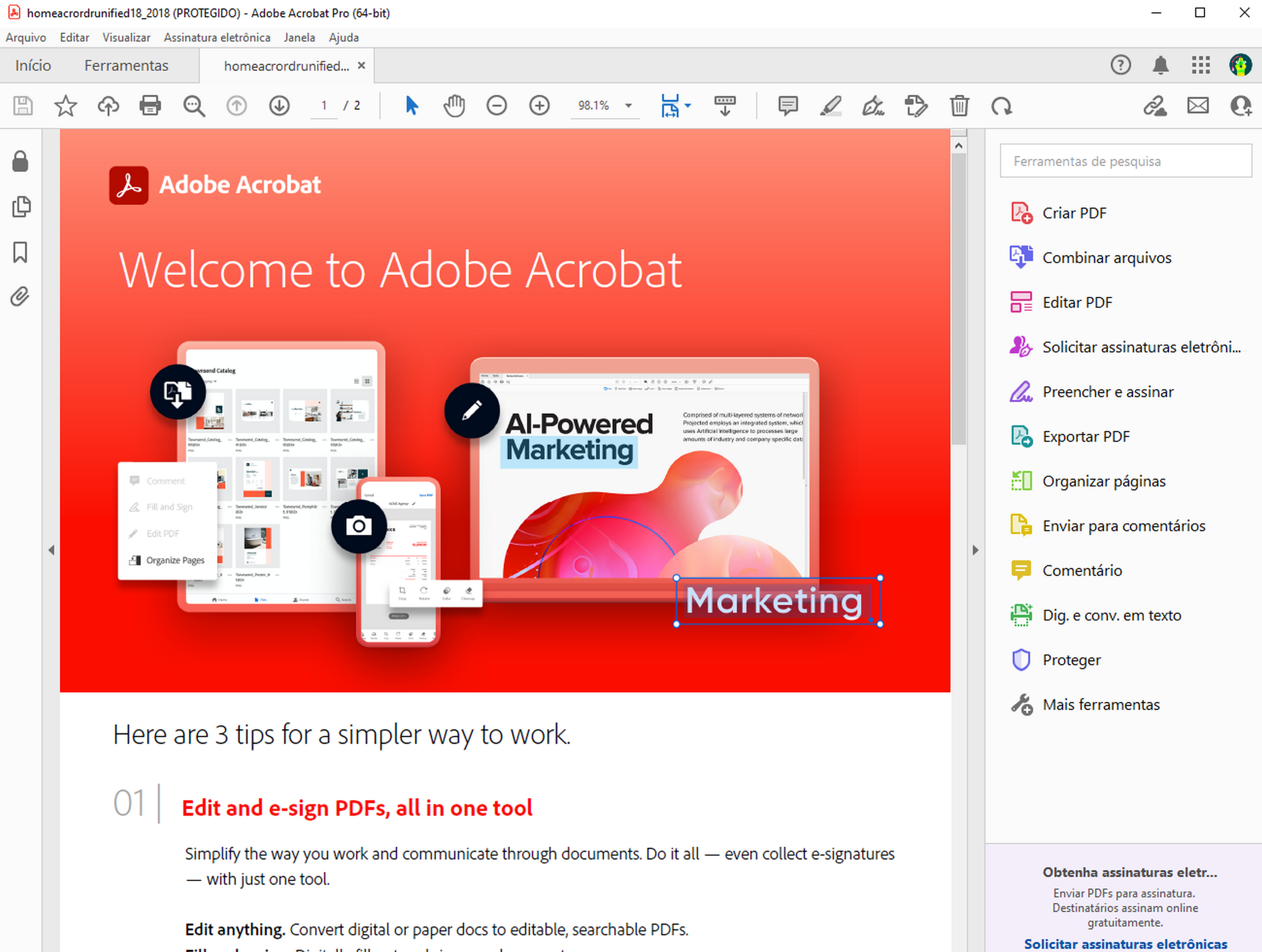Click the document scrollbar up arrow
The height and width of the screenshot is (952, 1262).
(x=959, y=146)
